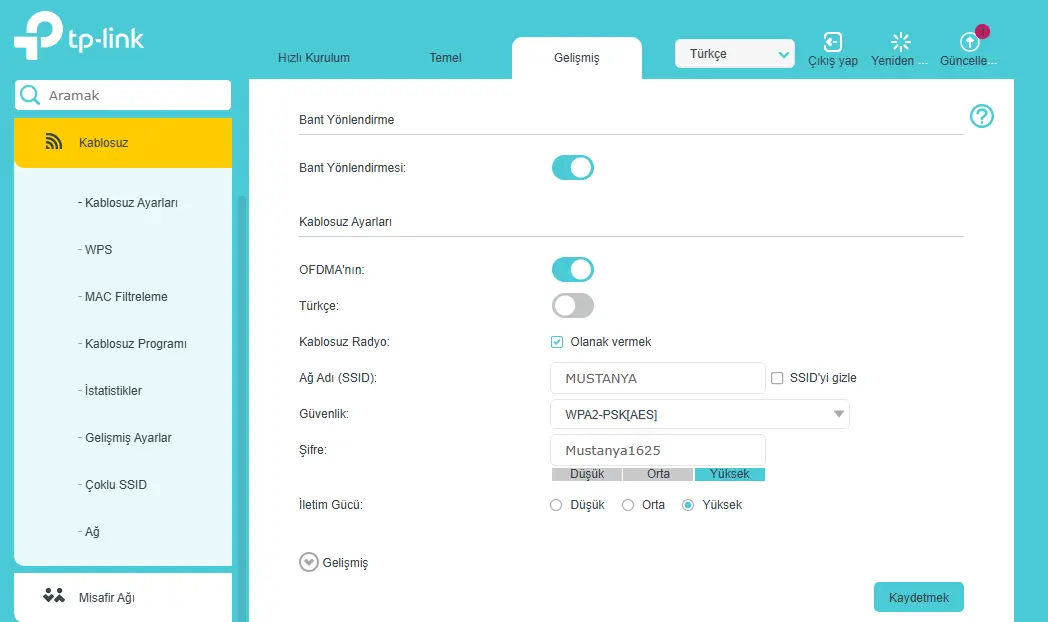Select the Gelişmiş tab

[x=577, y=58]
